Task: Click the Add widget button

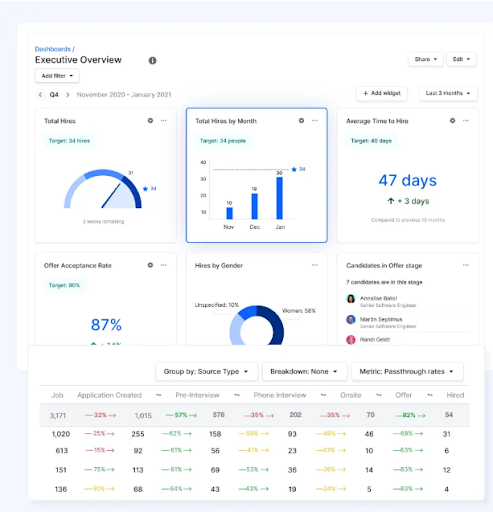Action: 382,93
